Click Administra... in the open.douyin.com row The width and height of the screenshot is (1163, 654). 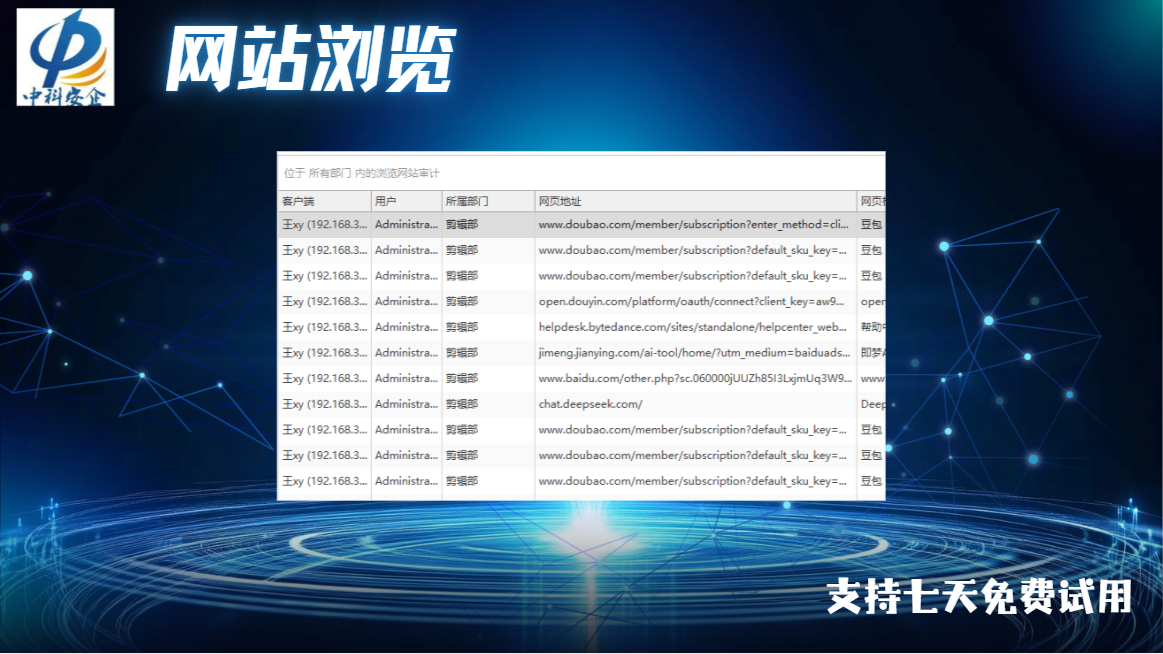(406, 301)
